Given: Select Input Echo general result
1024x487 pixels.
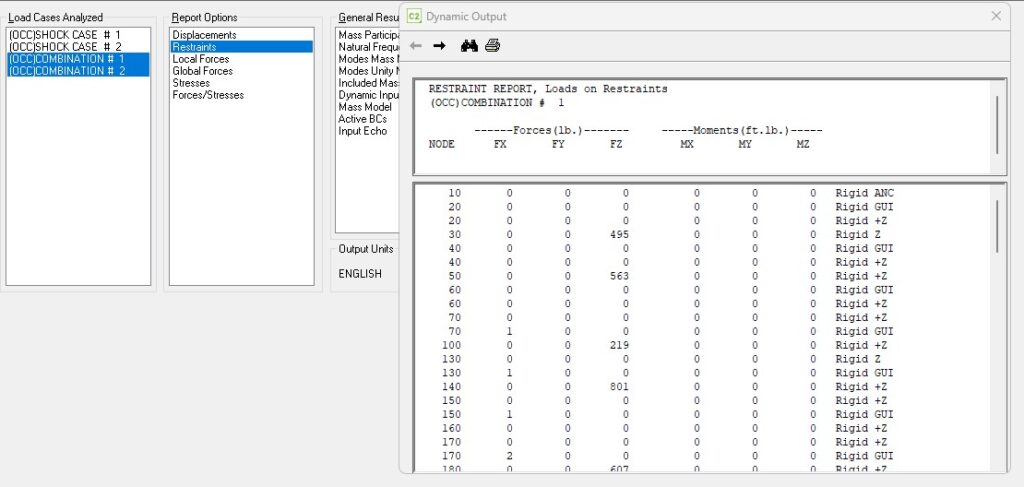Looking at the screenshot, I should click(363, 131).
